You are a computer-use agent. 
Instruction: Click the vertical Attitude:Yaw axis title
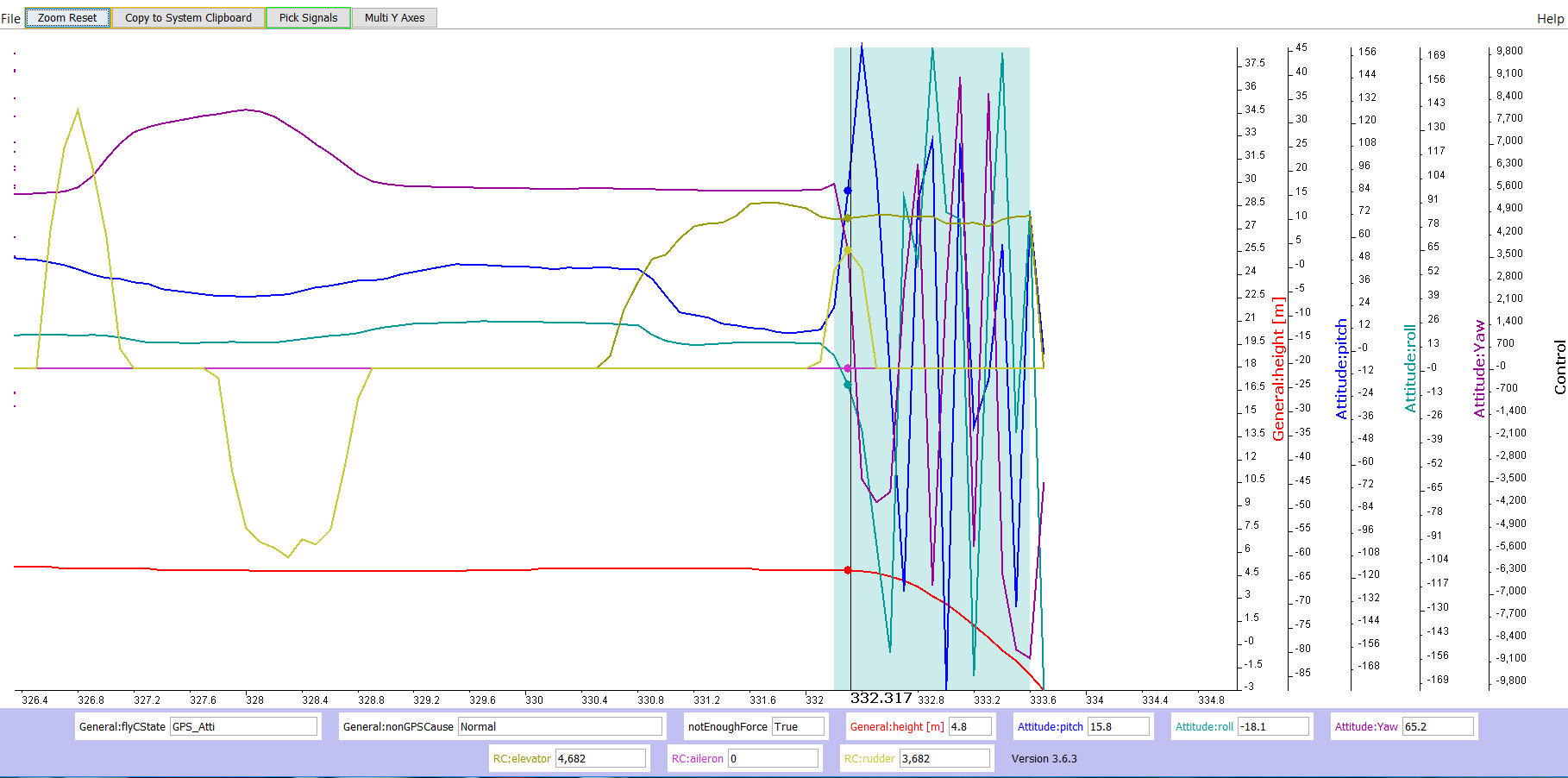click(x=1479, y=369)
